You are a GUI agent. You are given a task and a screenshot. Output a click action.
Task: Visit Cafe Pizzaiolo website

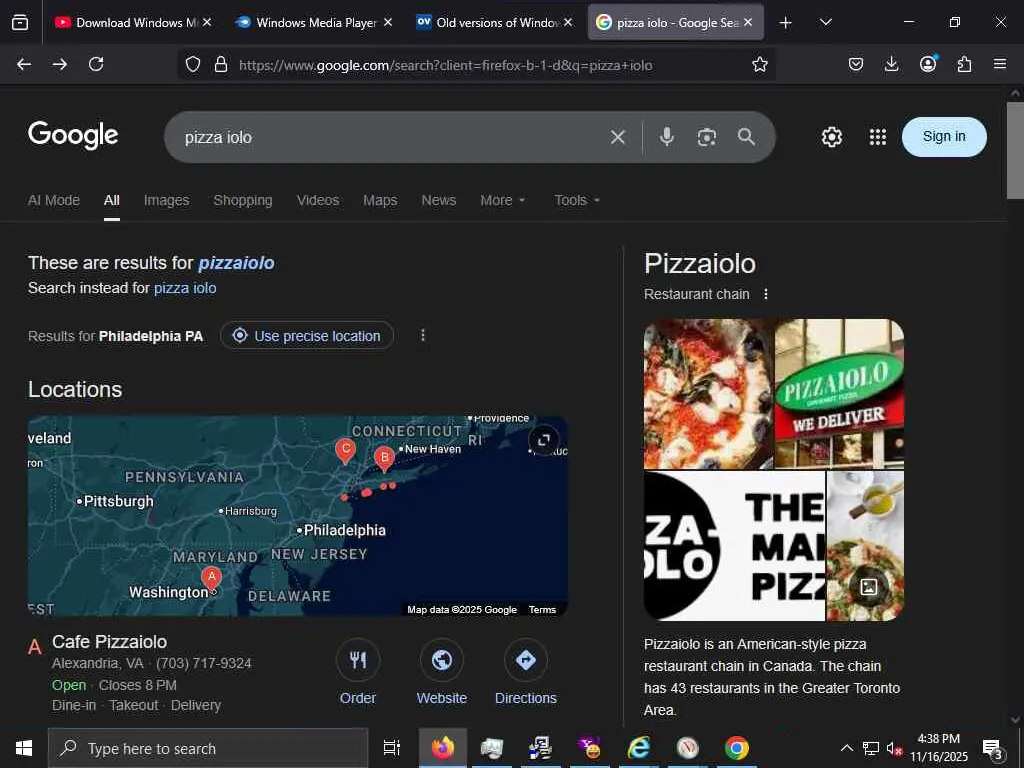click(x=441, y=672)
